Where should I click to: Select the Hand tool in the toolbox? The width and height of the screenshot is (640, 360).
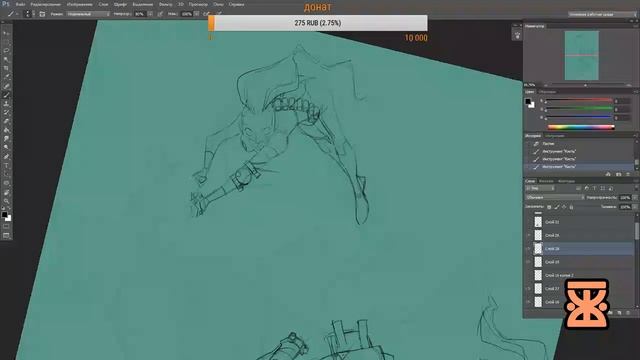tap(6, 192)
